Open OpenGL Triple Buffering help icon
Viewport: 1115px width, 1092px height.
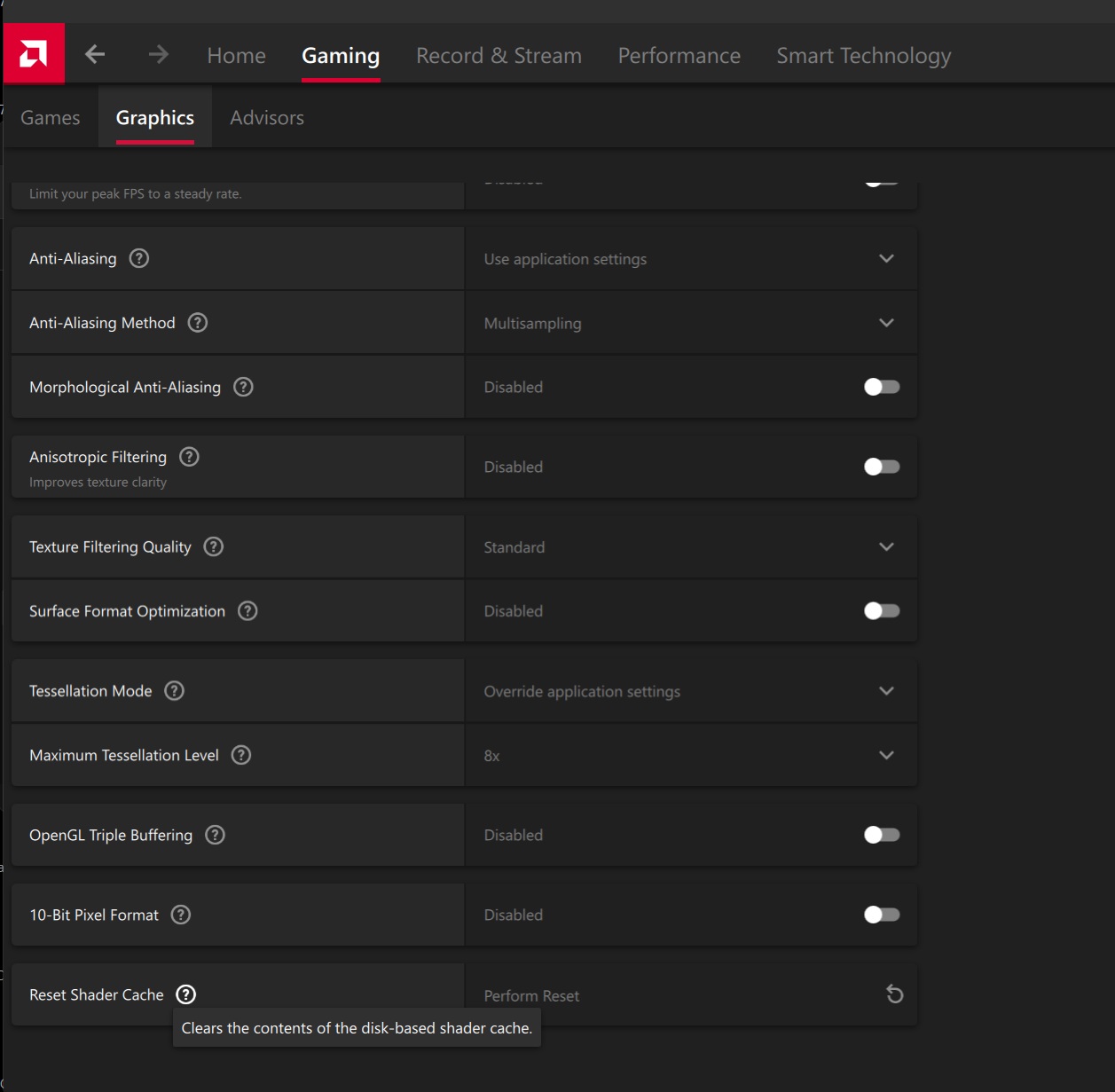[x=215, y=835]
